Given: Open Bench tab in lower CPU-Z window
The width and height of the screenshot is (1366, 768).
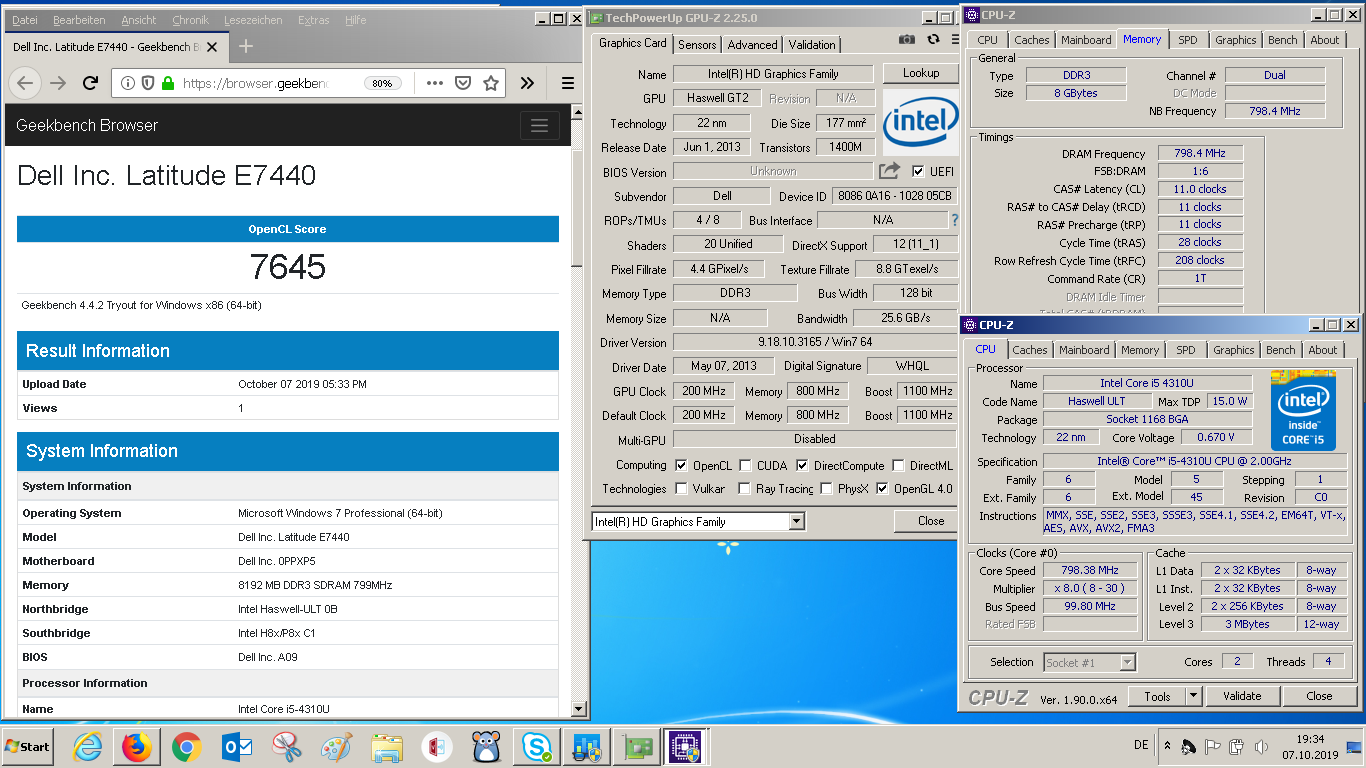Looking at the screenshot, I should [1280, 350].
